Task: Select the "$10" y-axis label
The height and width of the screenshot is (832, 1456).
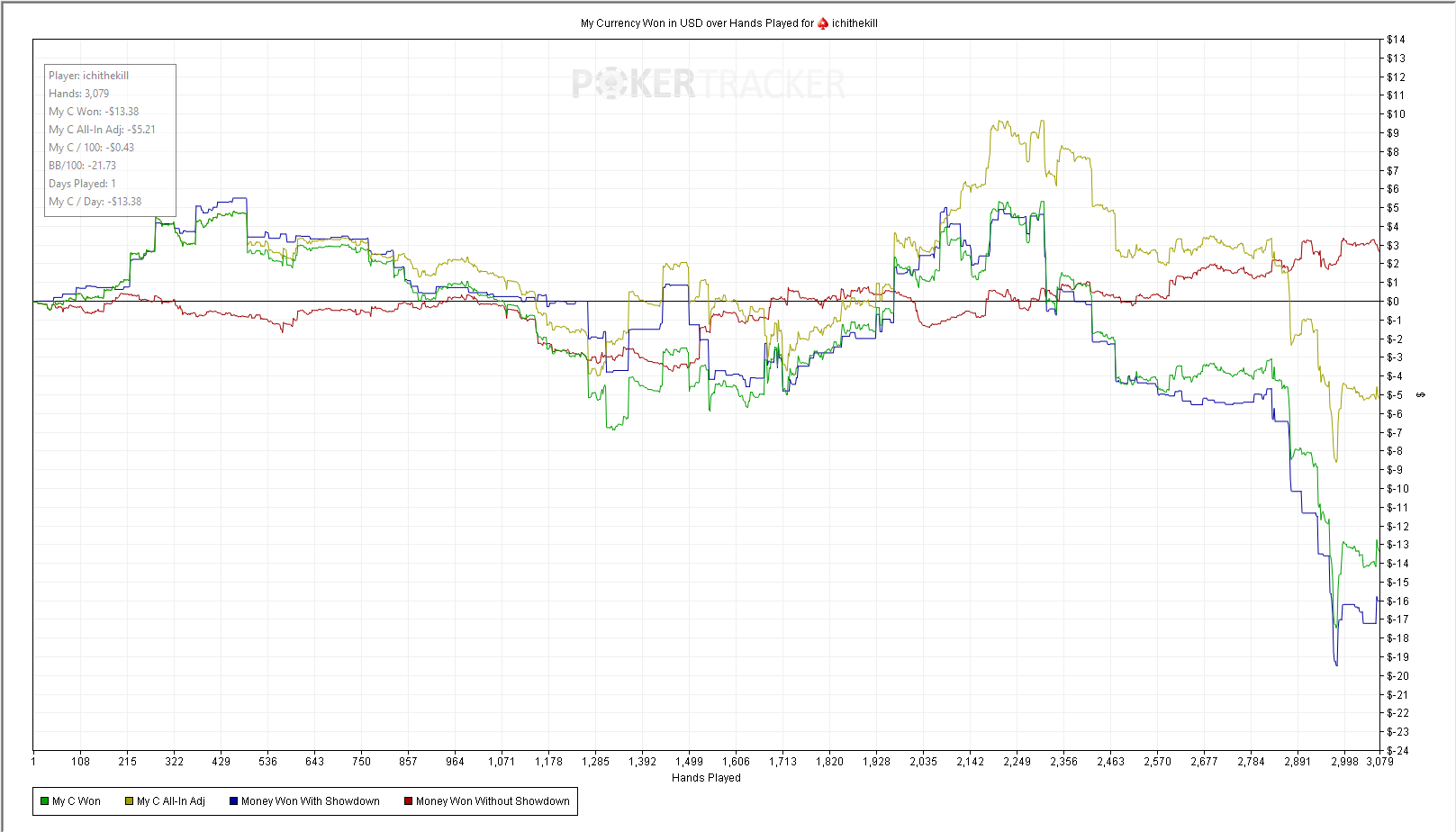Action: (x=1396, y=114)
